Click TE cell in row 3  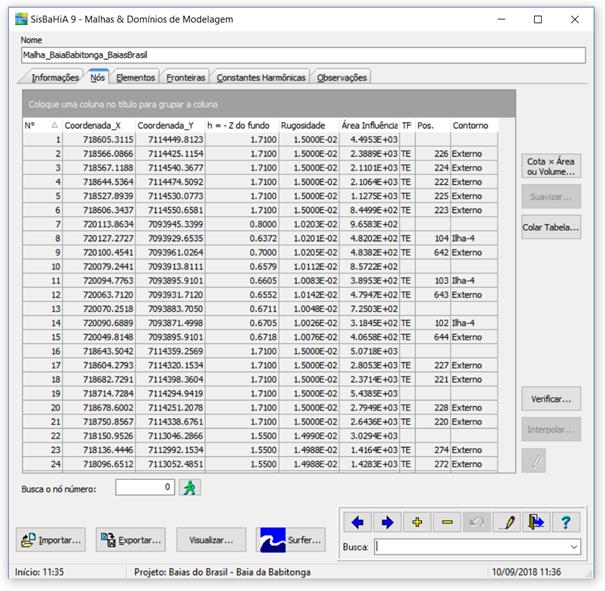point(407,168)
